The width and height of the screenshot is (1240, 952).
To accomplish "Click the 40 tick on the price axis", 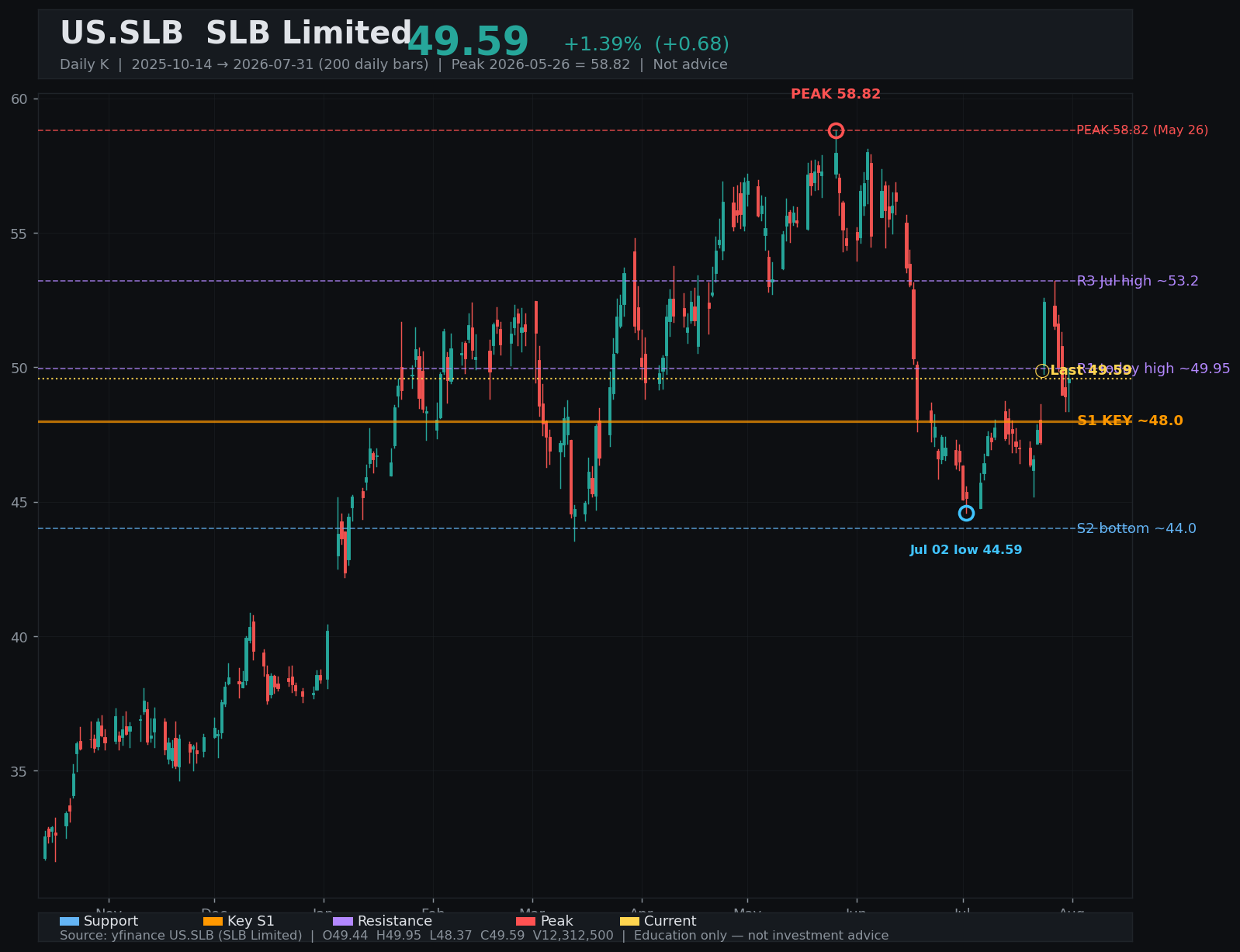I will (x=19, y=637).
